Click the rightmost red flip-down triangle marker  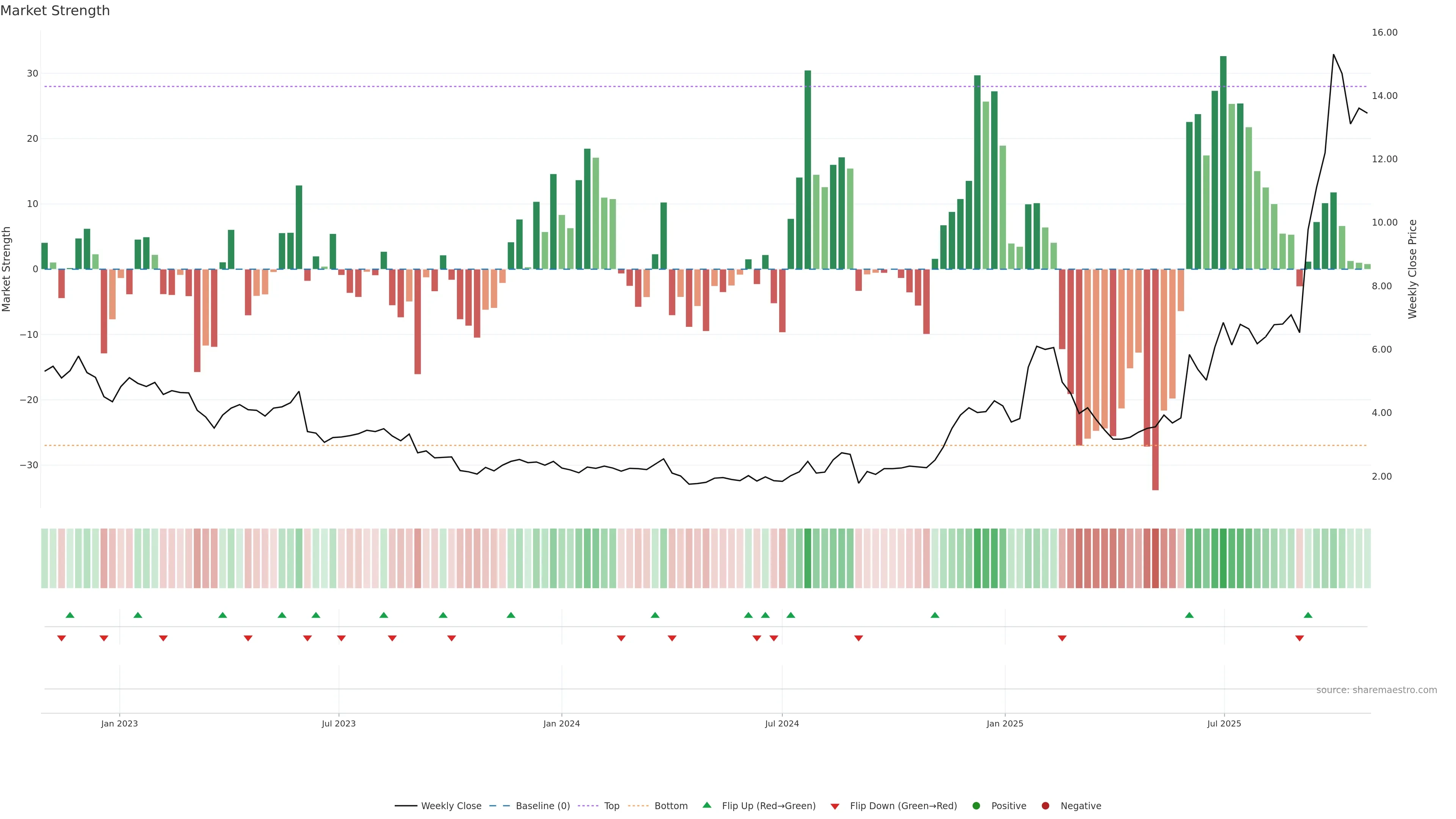pos(1299,638)
